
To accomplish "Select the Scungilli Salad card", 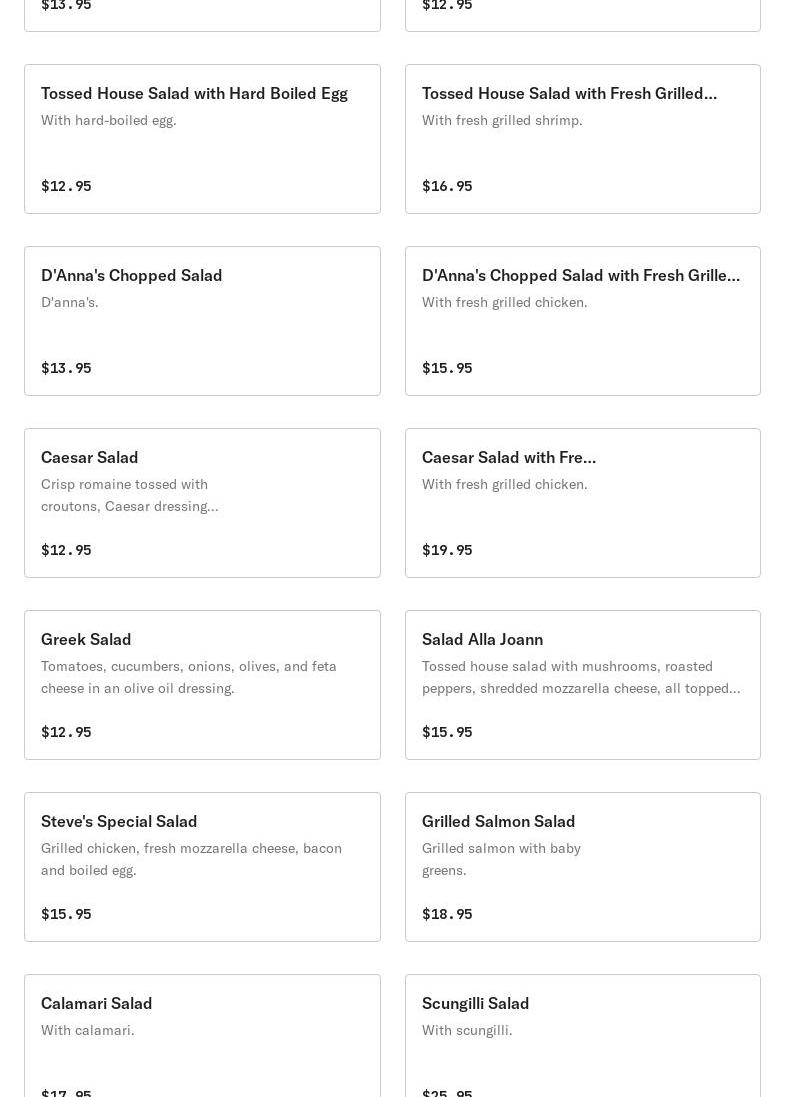I will 475,1004.
